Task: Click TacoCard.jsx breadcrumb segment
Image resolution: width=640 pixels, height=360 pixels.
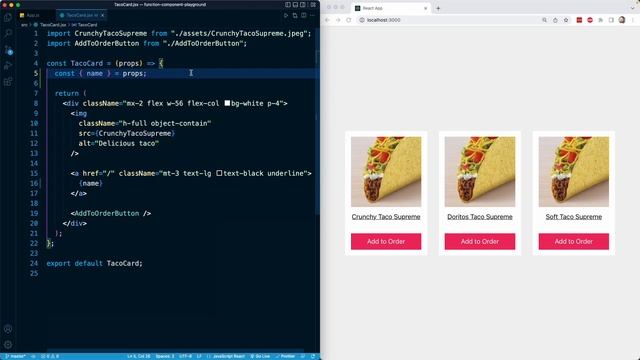Action: [53, 25]
